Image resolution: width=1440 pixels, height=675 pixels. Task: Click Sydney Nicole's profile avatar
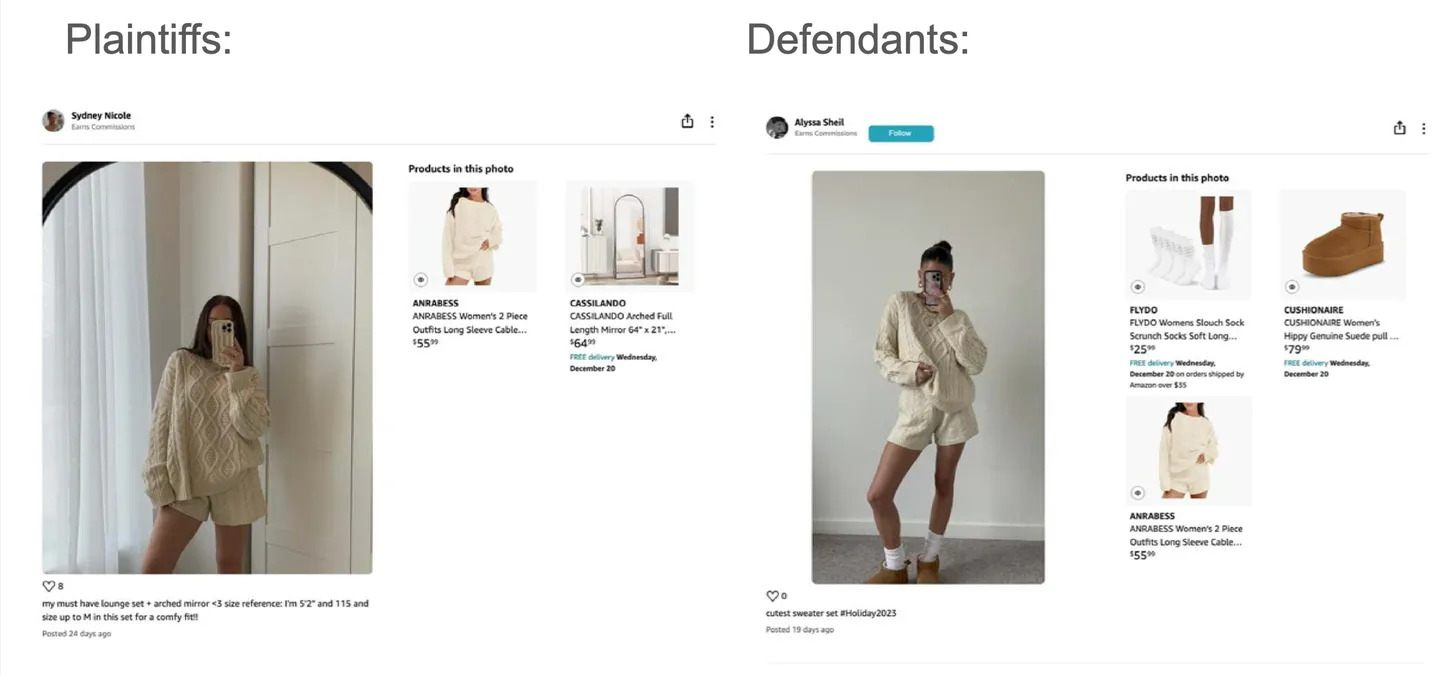tap(53, 121)
